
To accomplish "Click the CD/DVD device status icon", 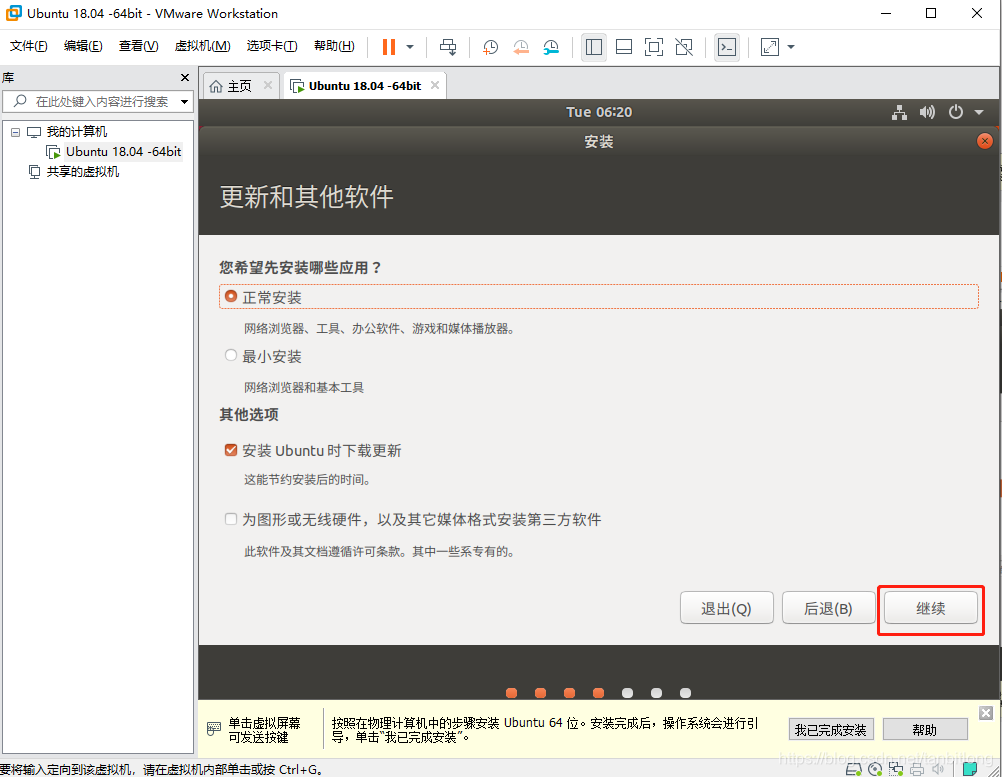I will [x=875, y=768].
